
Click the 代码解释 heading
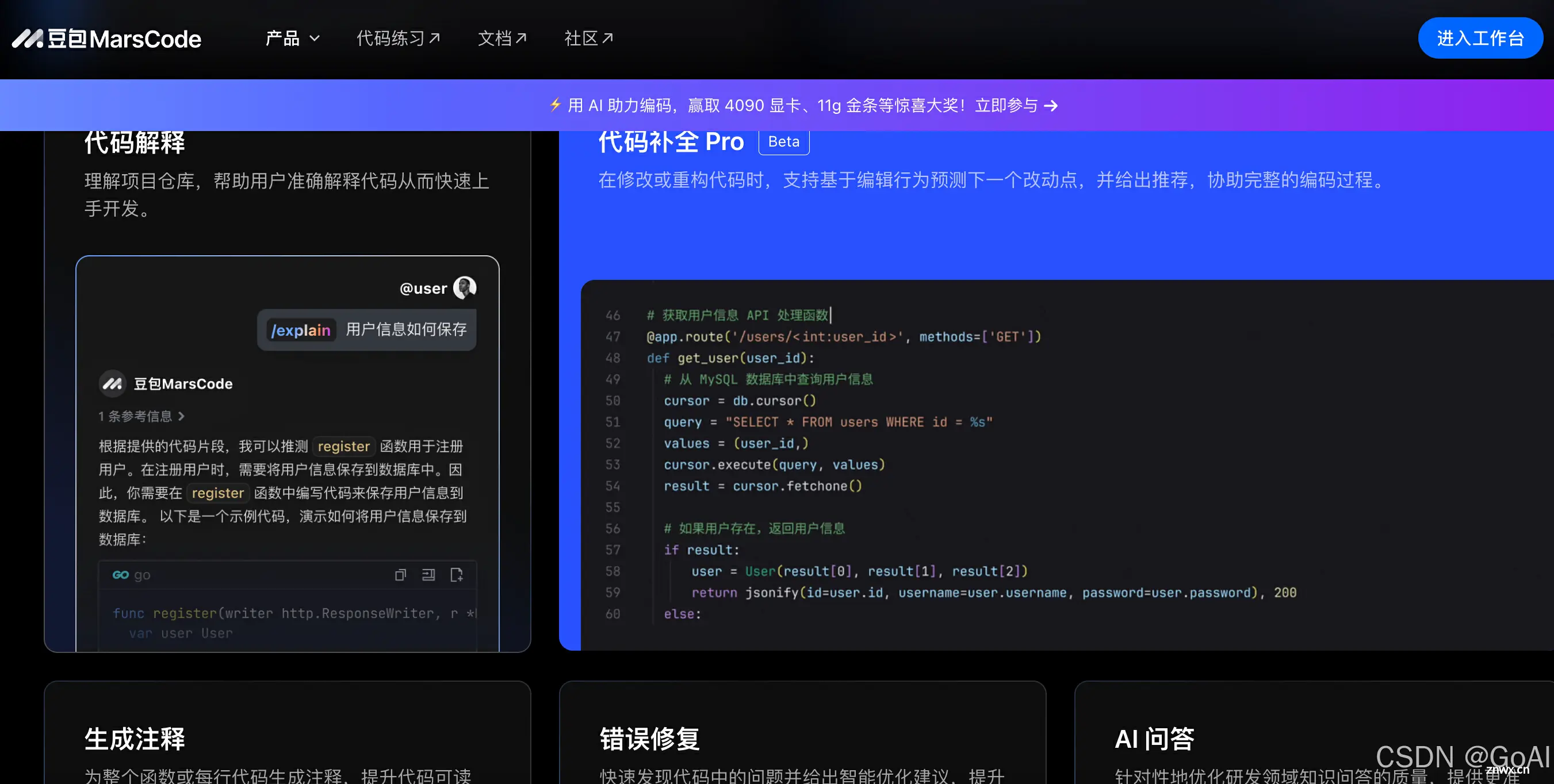point(135,143)
